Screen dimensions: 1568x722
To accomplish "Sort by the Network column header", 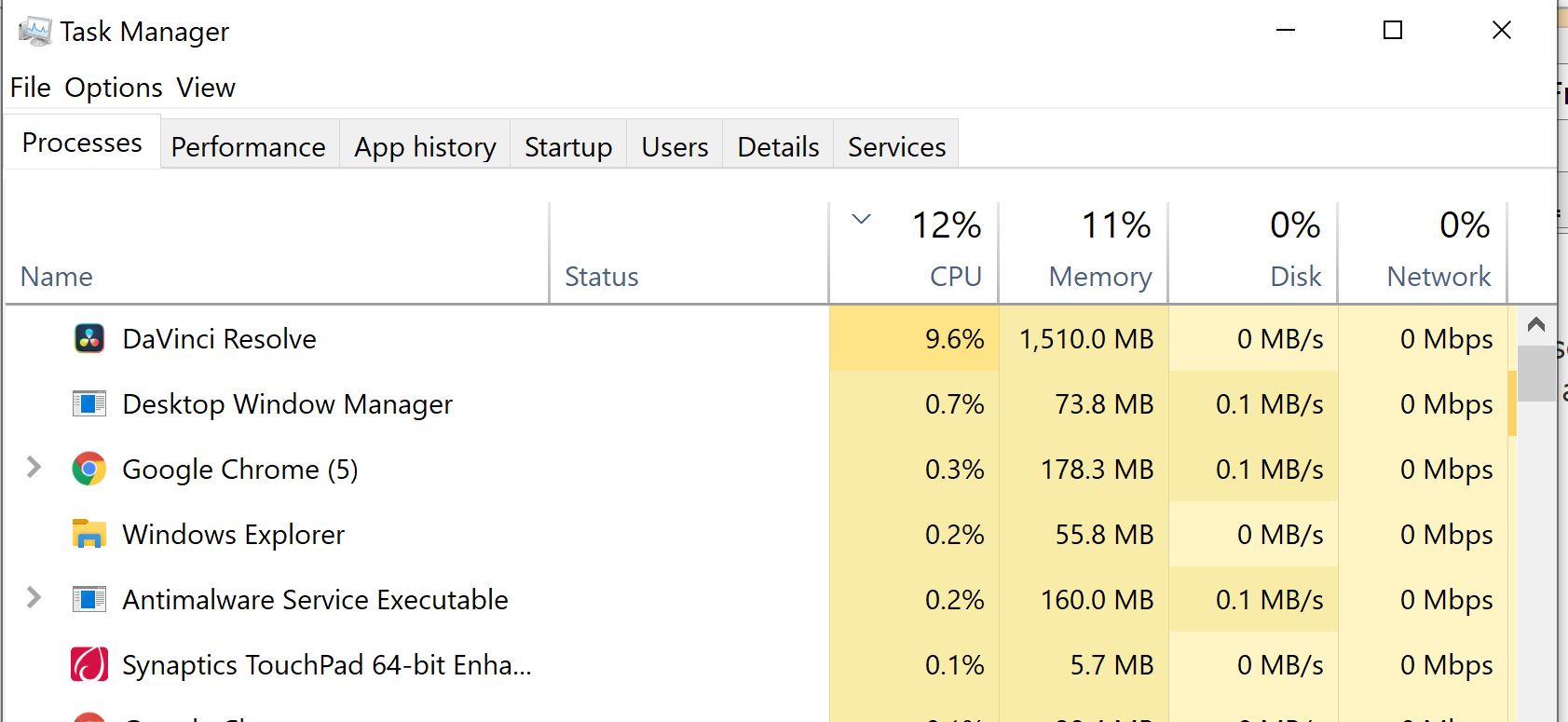I will tap(1423, 253).
